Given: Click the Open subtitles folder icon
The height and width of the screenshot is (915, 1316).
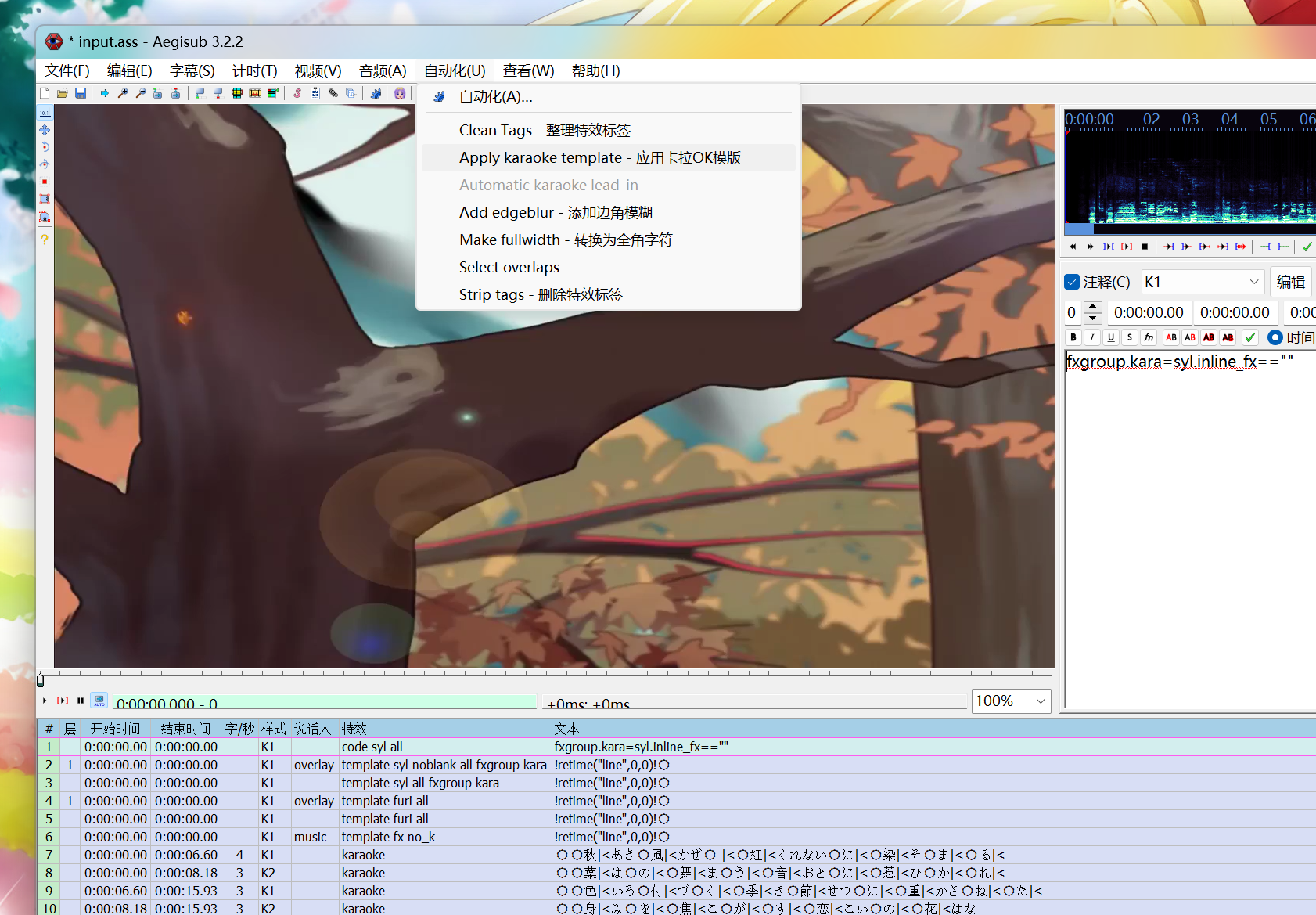Looking at the screenshot, I should click(x=63, y=93).
